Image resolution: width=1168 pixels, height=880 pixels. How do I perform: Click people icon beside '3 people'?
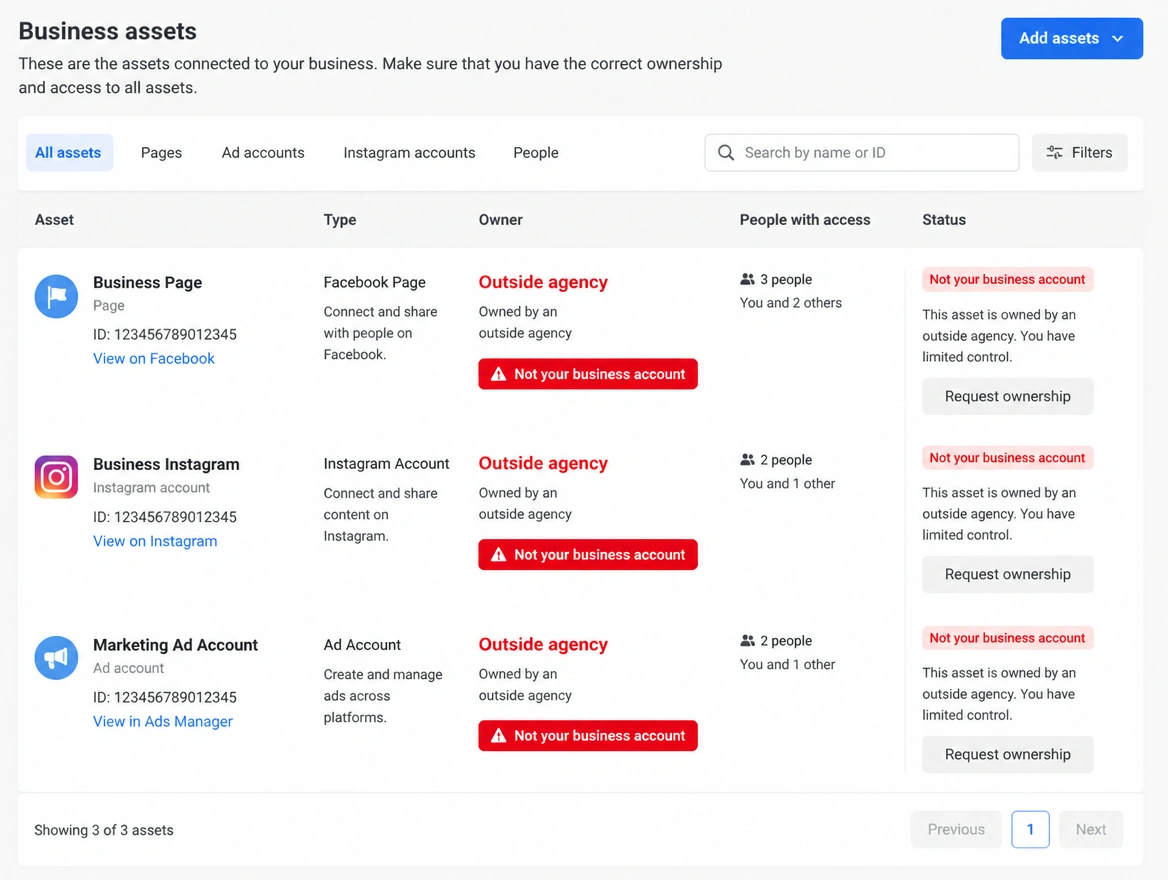747,279
